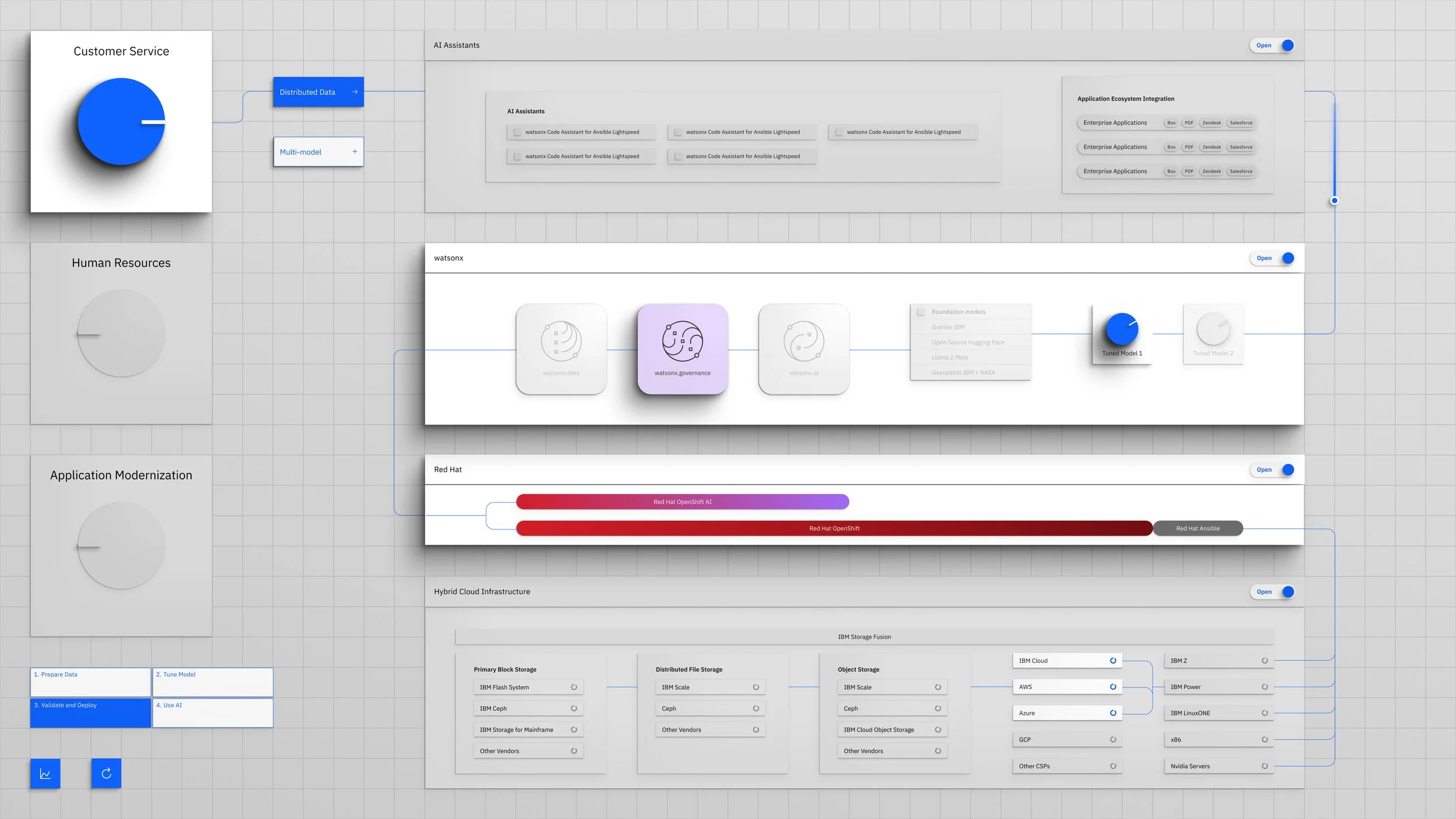Toggle the Hybrid Cloud Infrastructure Open switch
This screenshot has height=819, width=1456.
click(1272, 592)
